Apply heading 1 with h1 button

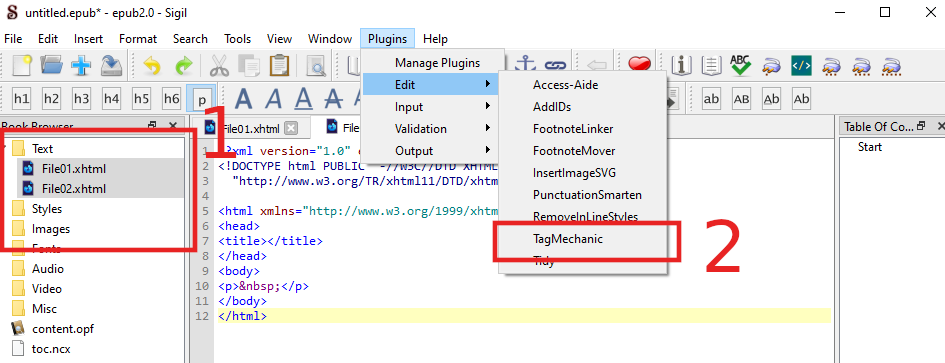[22, 98]
